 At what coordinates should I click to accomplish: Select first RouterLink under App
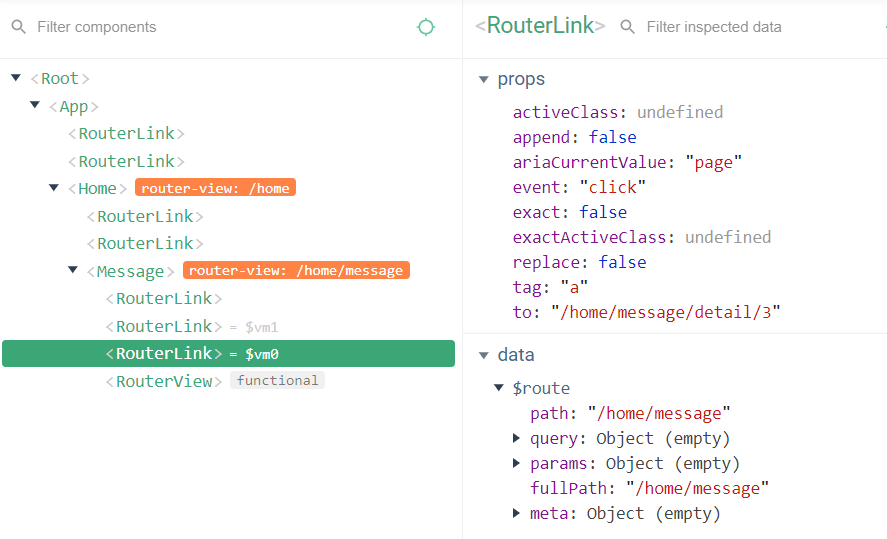(126, 133)
